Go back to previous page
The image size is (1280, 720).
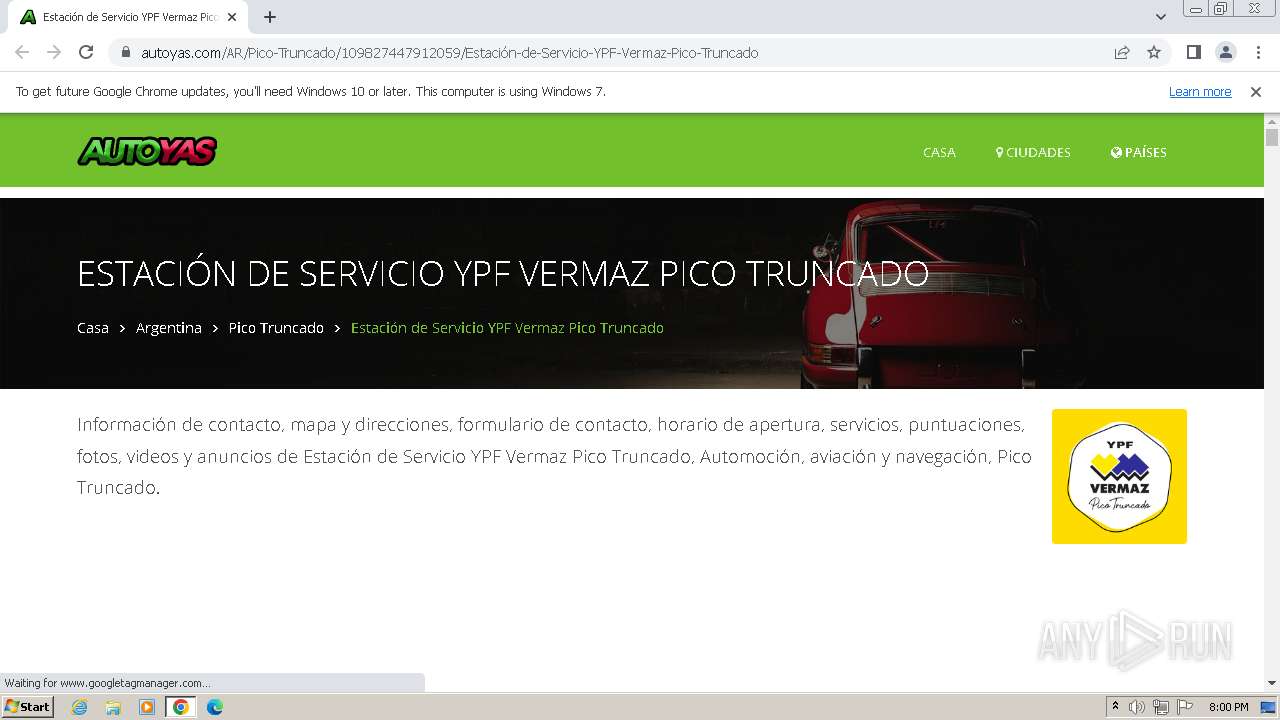pos(22,52)
